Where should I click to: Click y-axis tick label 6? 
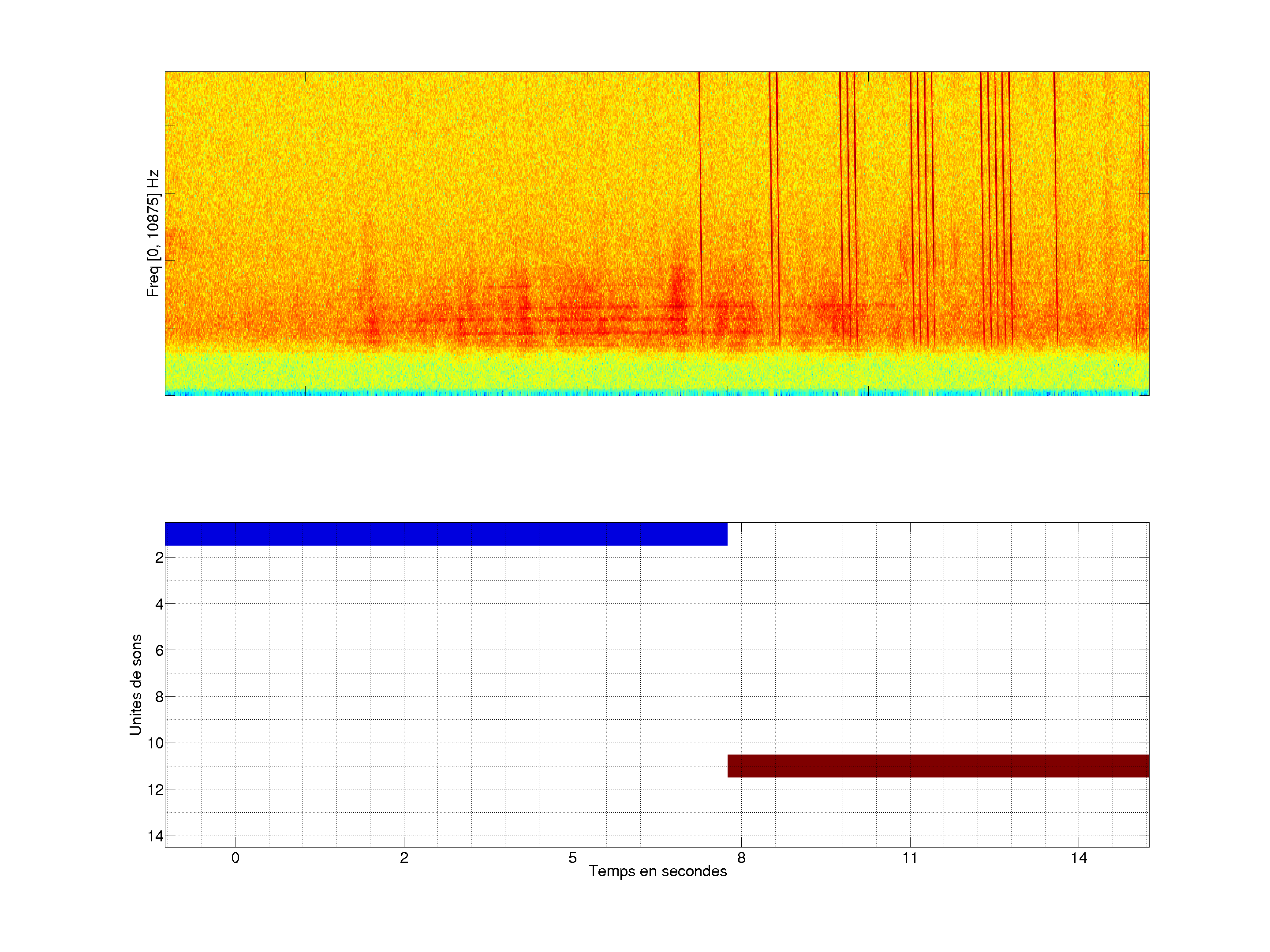[159, 651]
